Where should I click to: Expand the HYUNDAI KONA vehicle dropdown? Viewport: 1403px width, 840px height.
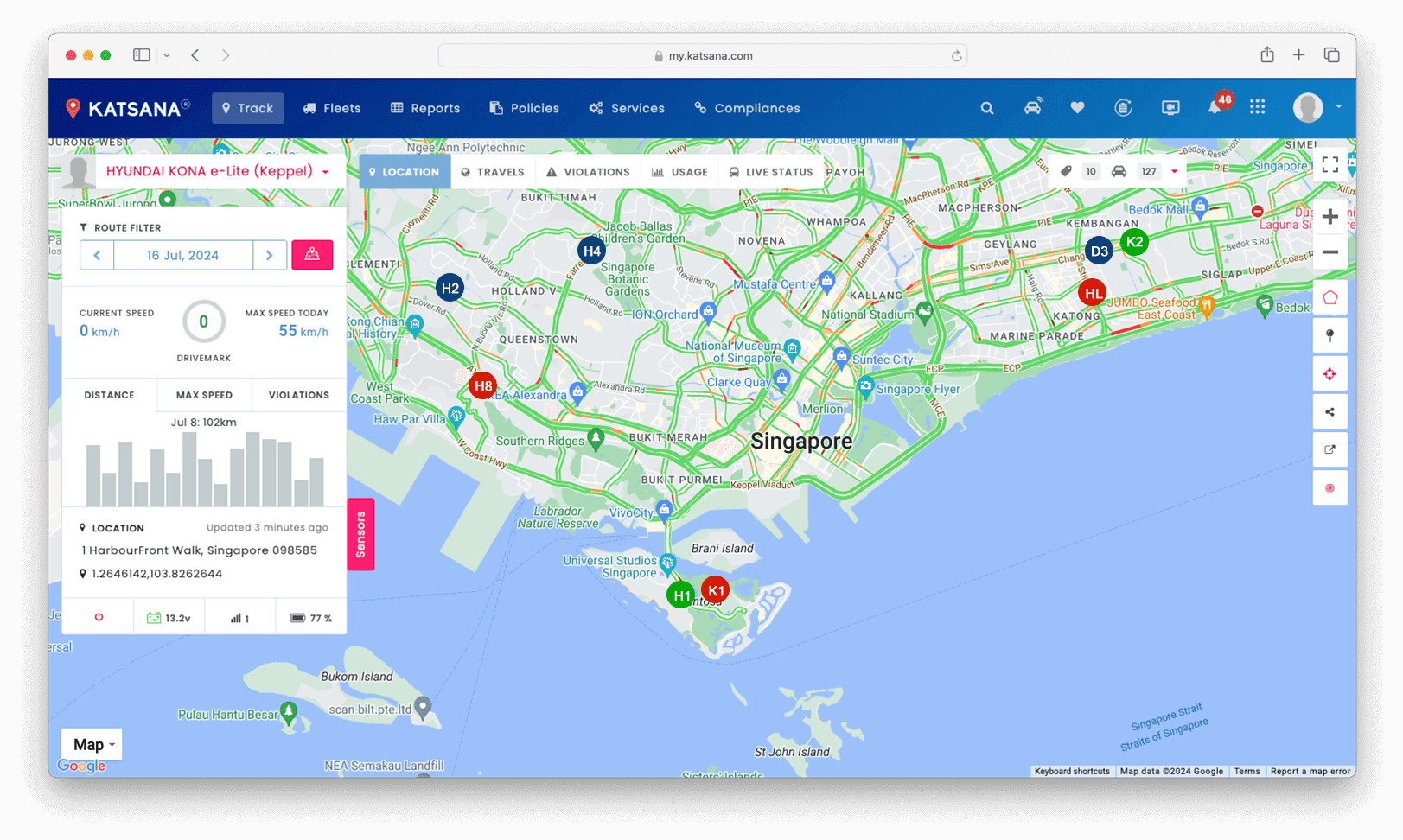(x=326, y=172)
